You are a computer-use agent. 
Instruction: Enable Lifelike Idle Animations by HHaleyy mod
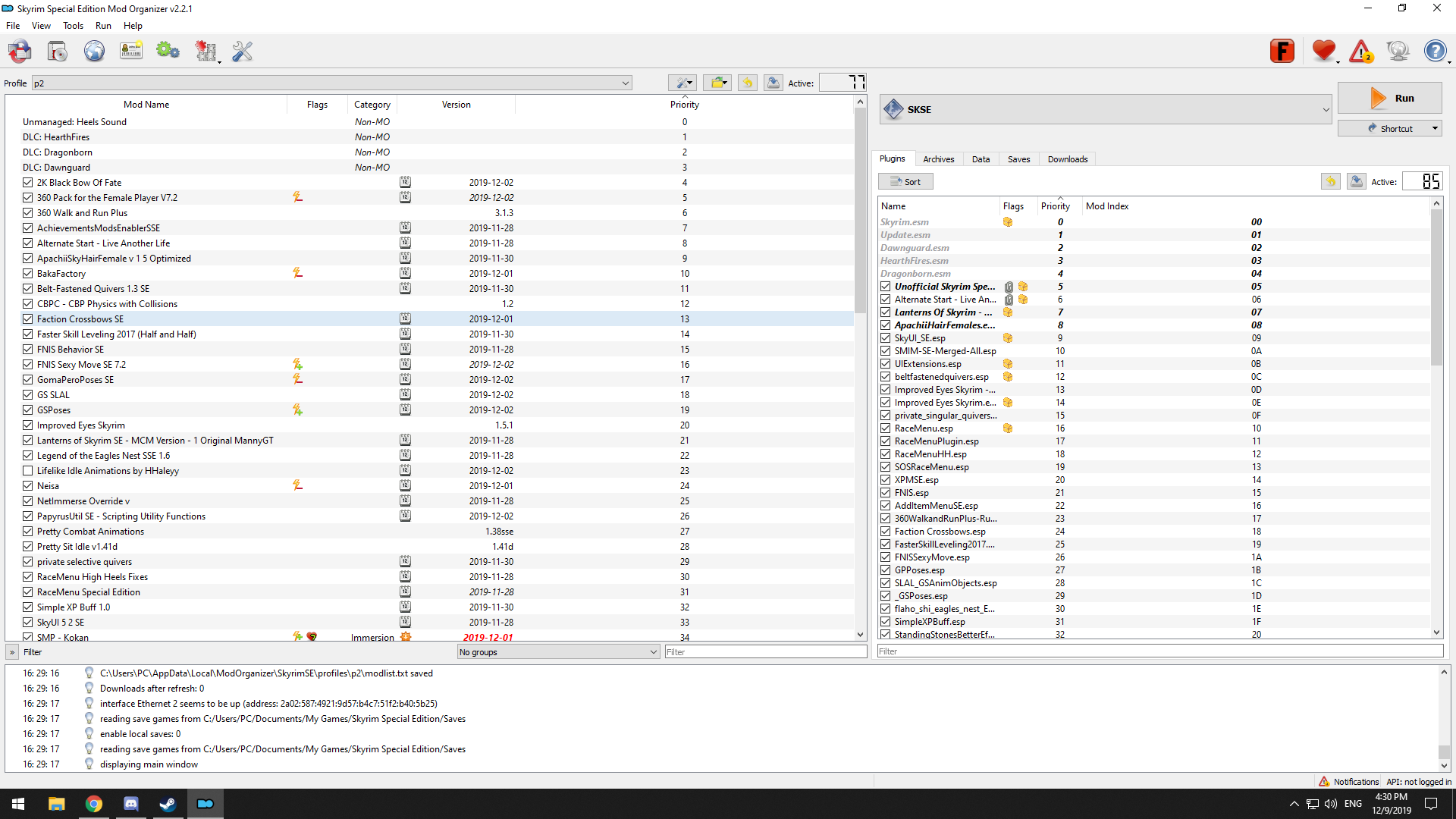[28, 471]
